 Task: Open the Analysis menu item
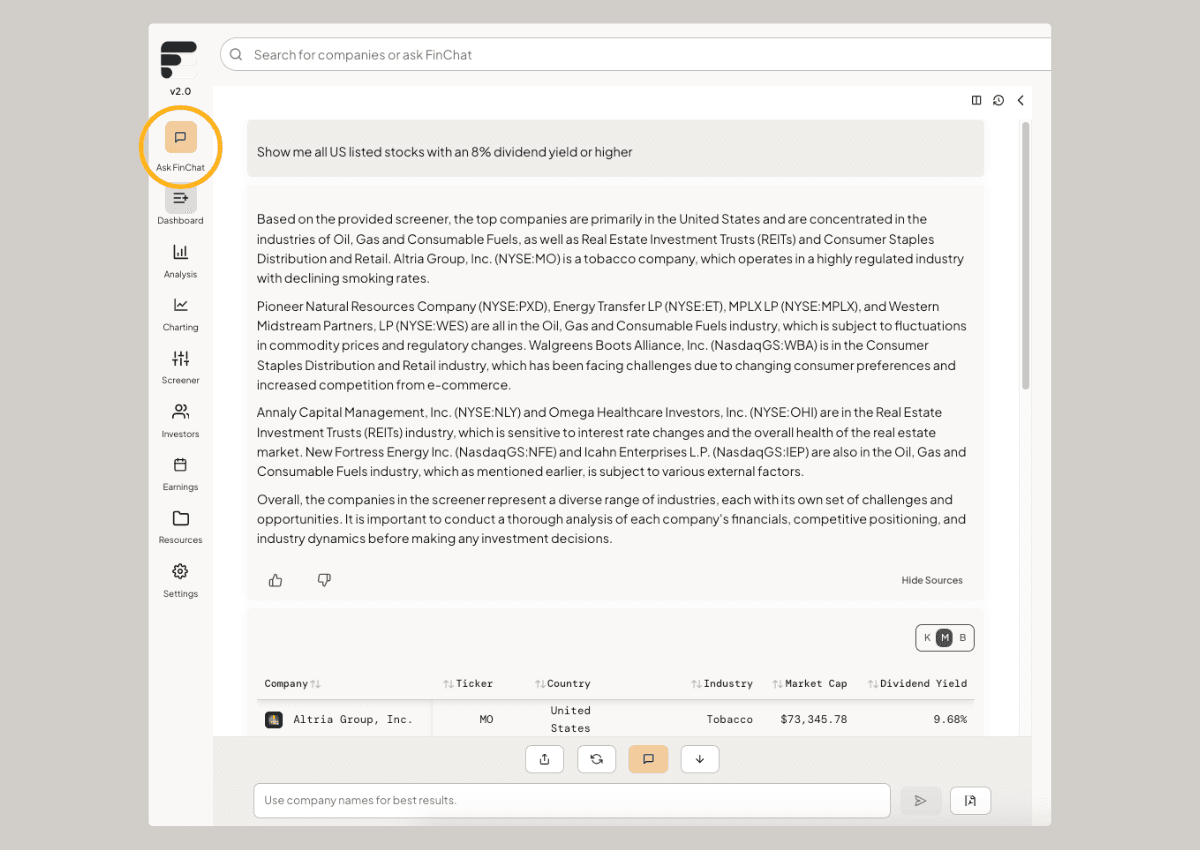(x=180, y=259)
